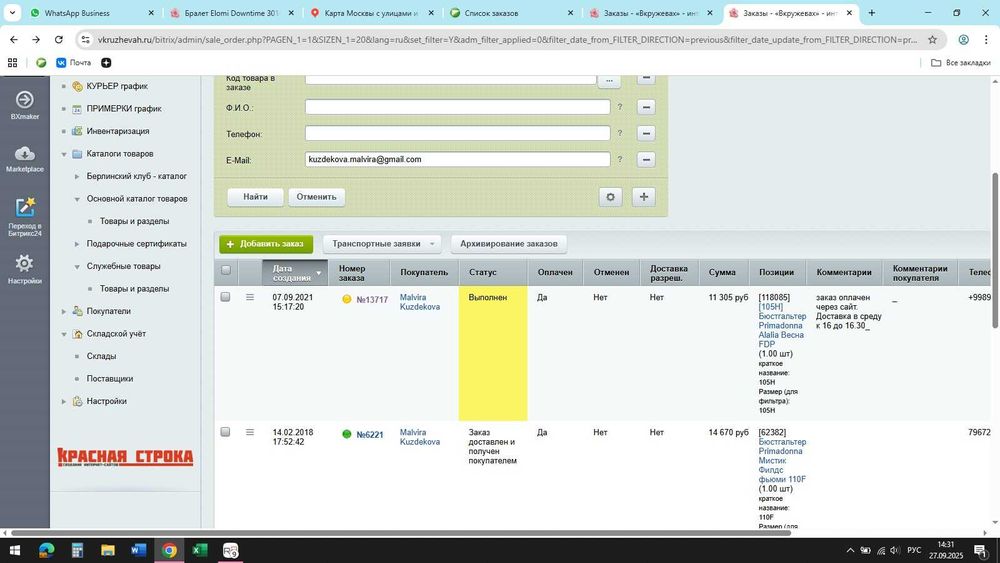The height and width of the screenshot is (563, 1000).
Task: Click into the E-Mail filter field
Action: 457,159
